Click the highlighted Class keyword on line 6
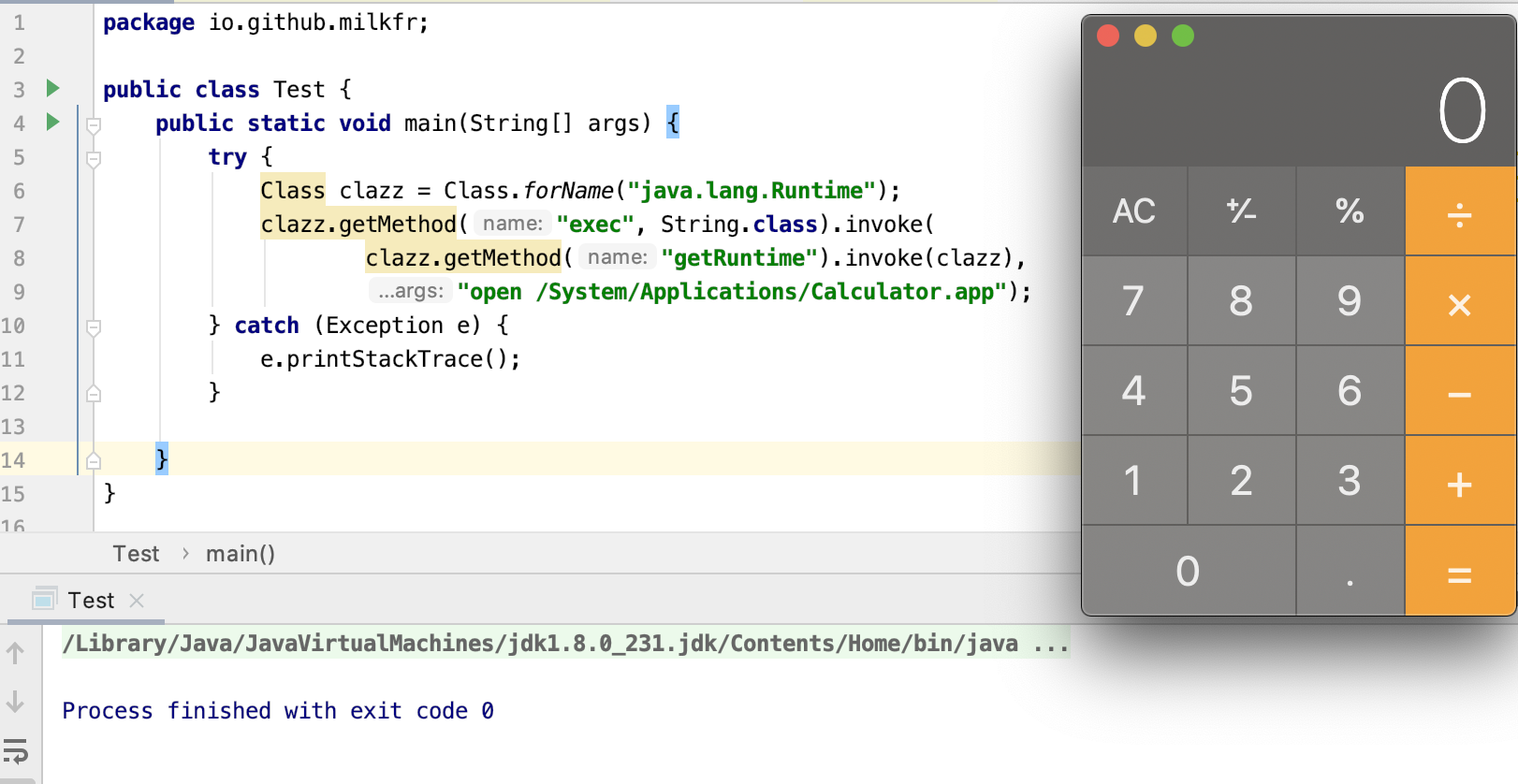The height and width of the screenshot is (784, 1518). 293,191
